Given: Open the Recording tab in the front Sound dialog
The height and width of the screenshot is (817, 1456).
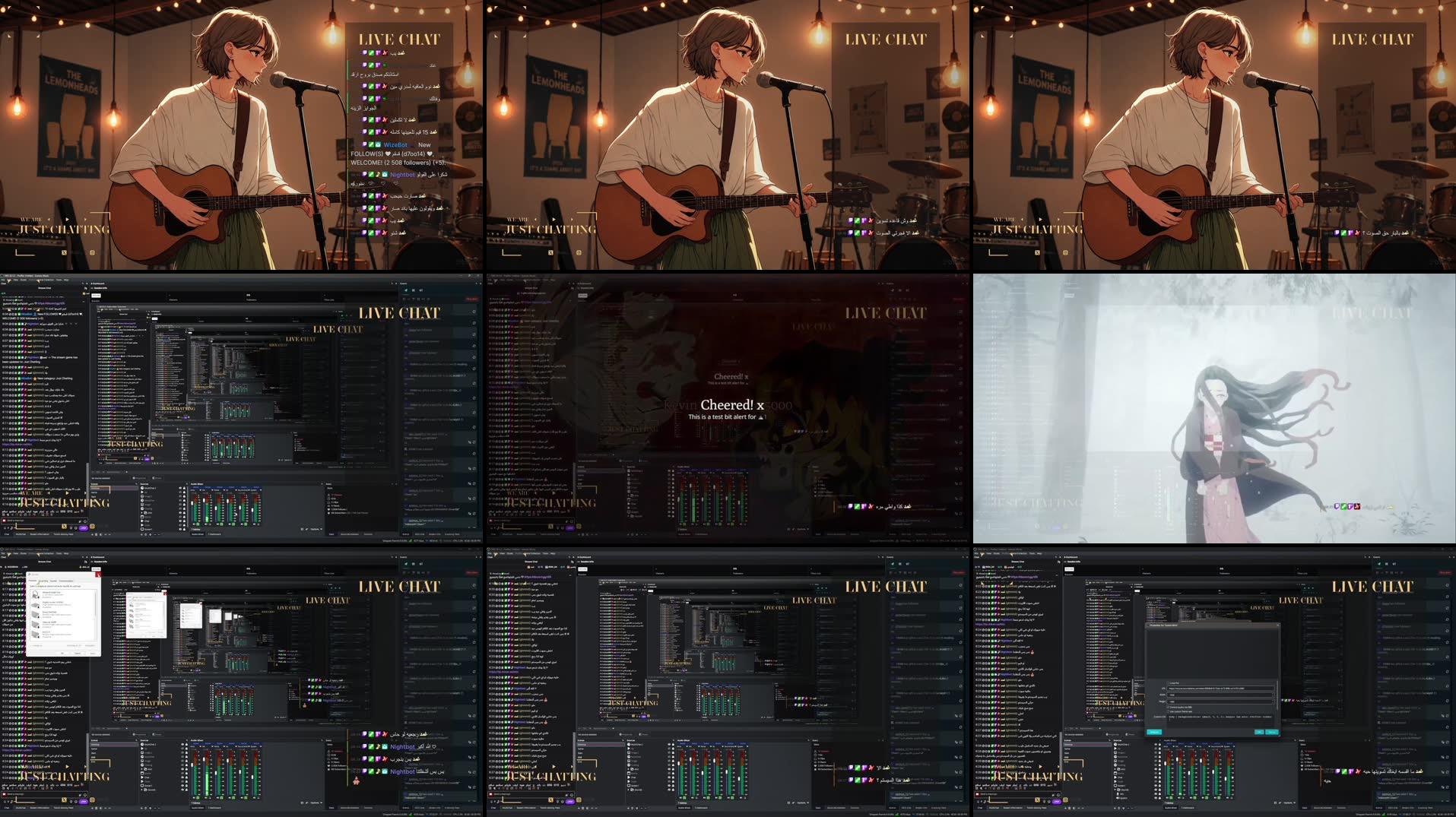Looking at the screenshot, I should click(x=43, y=581).
